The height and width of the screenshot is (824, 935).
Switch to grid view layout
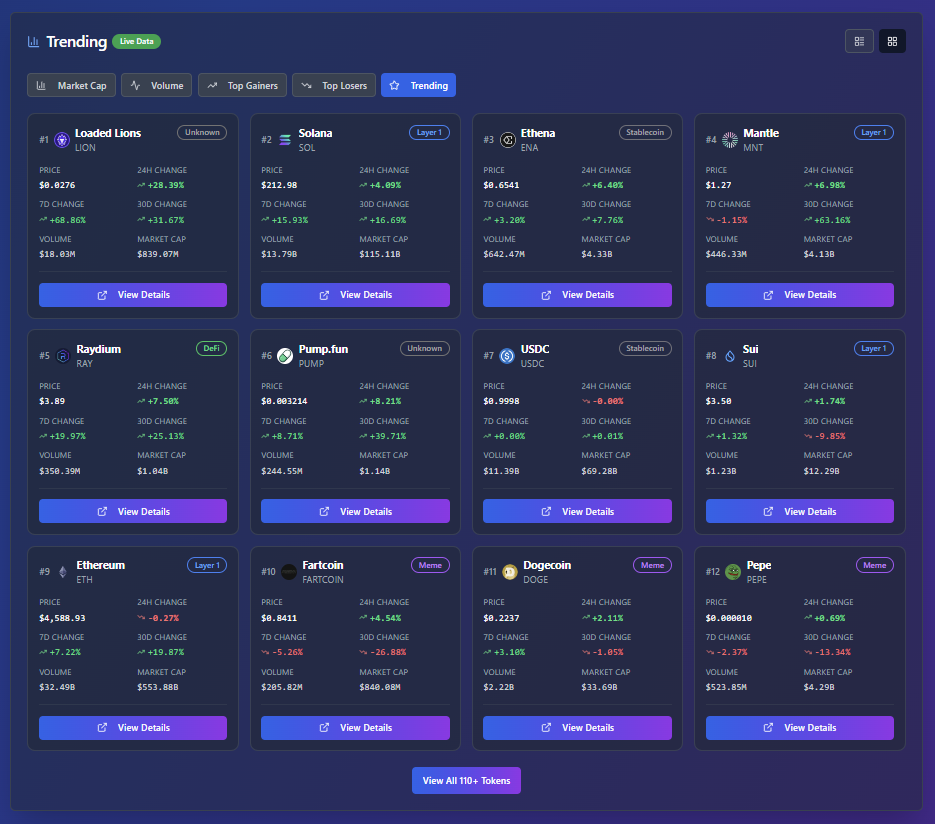(x=892, y=41)
